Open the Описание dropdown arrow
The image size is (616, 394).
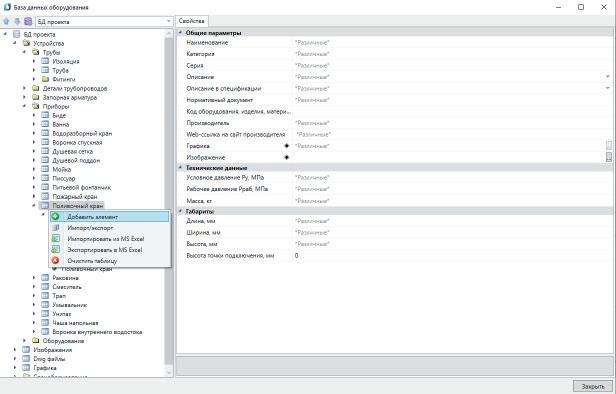pyautogui.click(x=608, y=77)
